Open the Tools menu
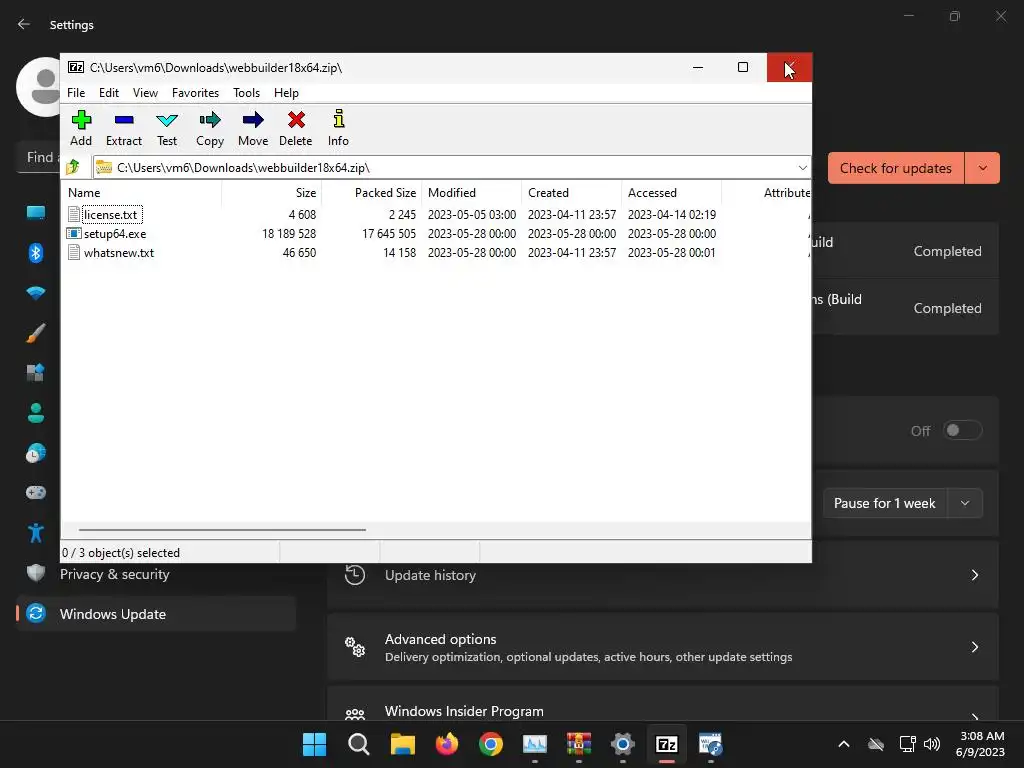Screen dimensions: 1024x768 click(247, 93)
